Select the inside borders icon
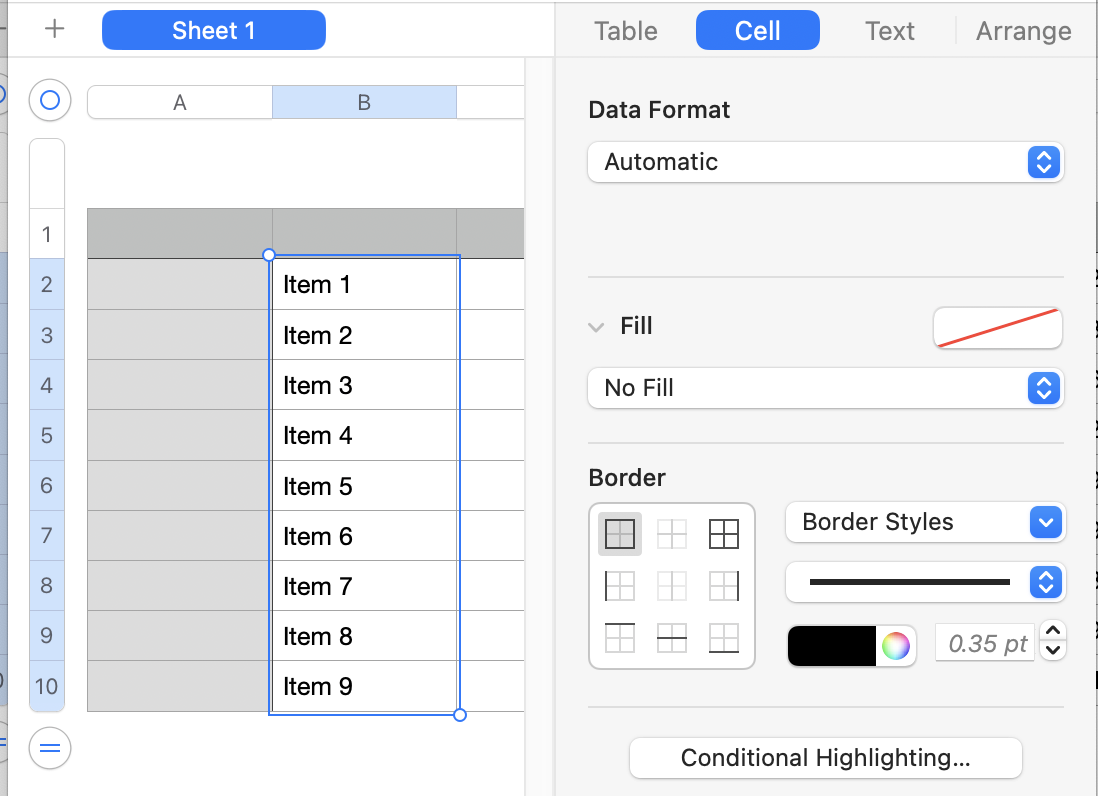 click(x=672, y=534)
